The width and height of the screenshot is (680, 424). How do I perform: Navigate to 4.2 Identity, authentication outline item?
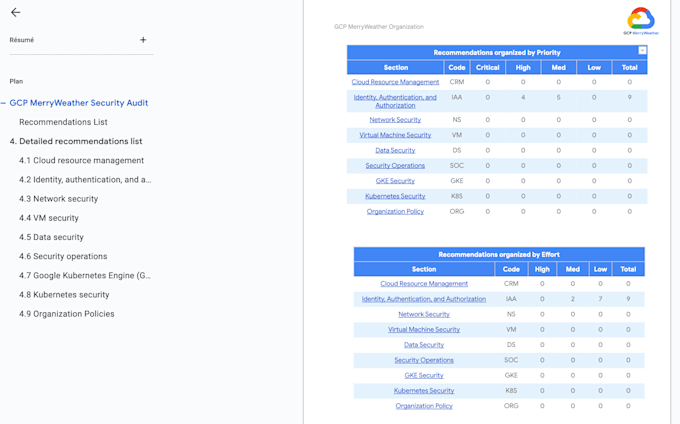click(x=85, y=179)
